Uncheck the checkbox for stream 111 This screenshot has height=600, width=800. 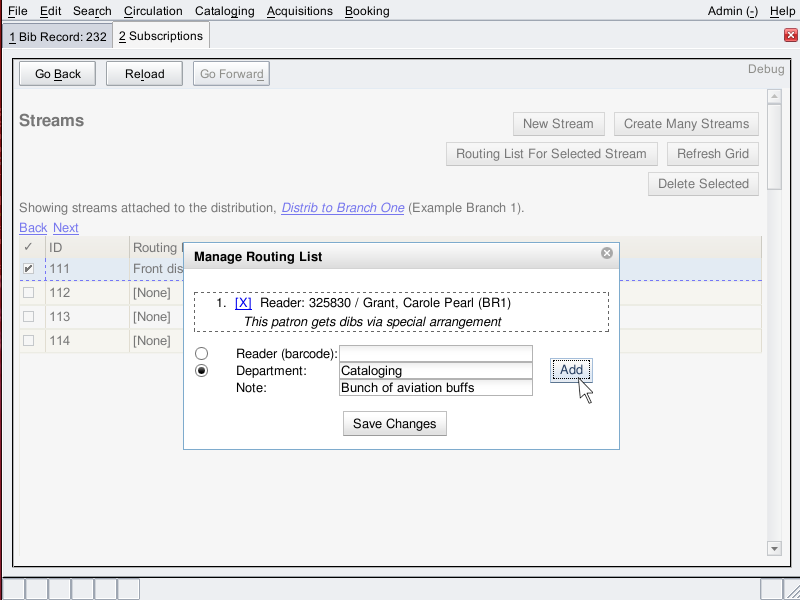29,269
